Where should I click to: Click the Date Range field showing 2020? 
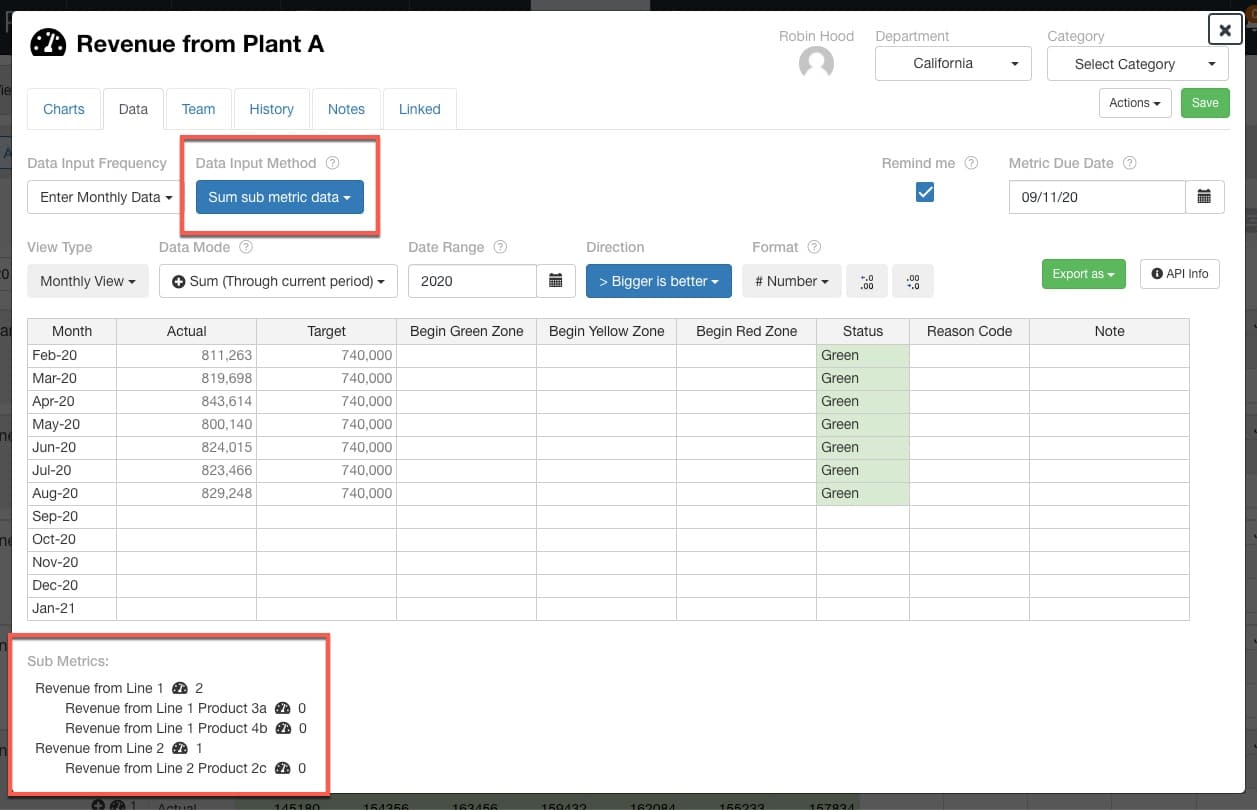(x=473, y=281)
